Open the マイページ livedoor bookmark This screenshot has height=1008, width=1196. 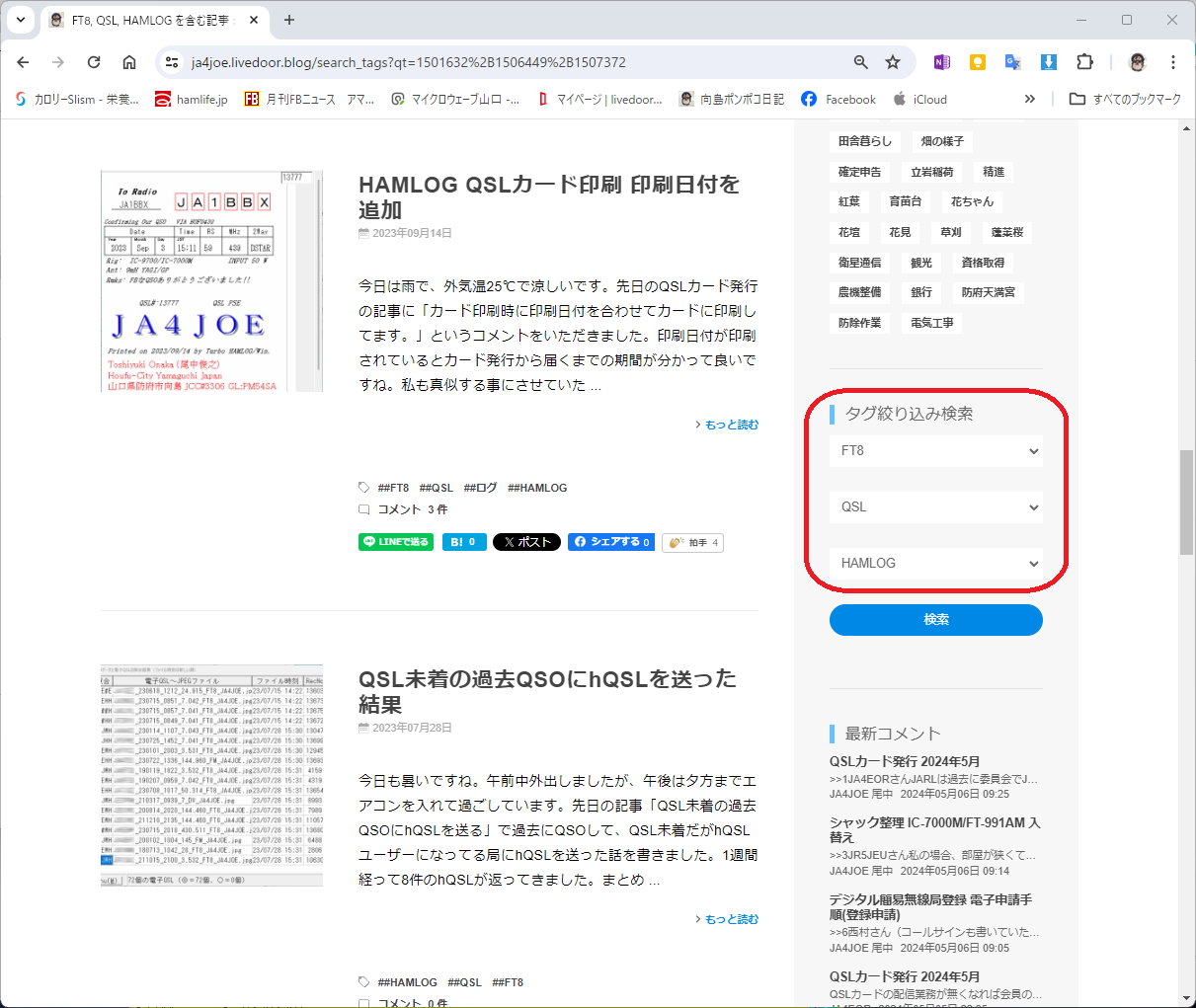[599, 99]
